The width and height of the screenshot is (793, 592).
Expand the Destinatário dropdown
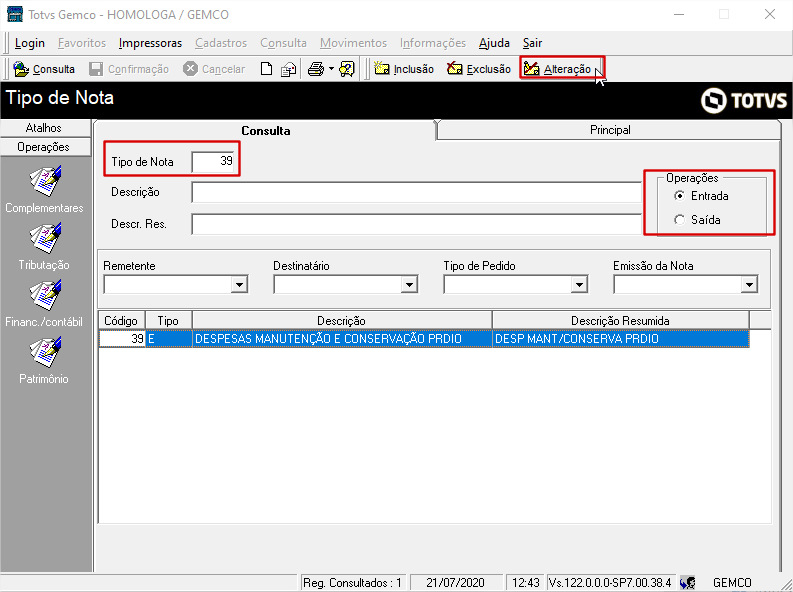[409, 285]
